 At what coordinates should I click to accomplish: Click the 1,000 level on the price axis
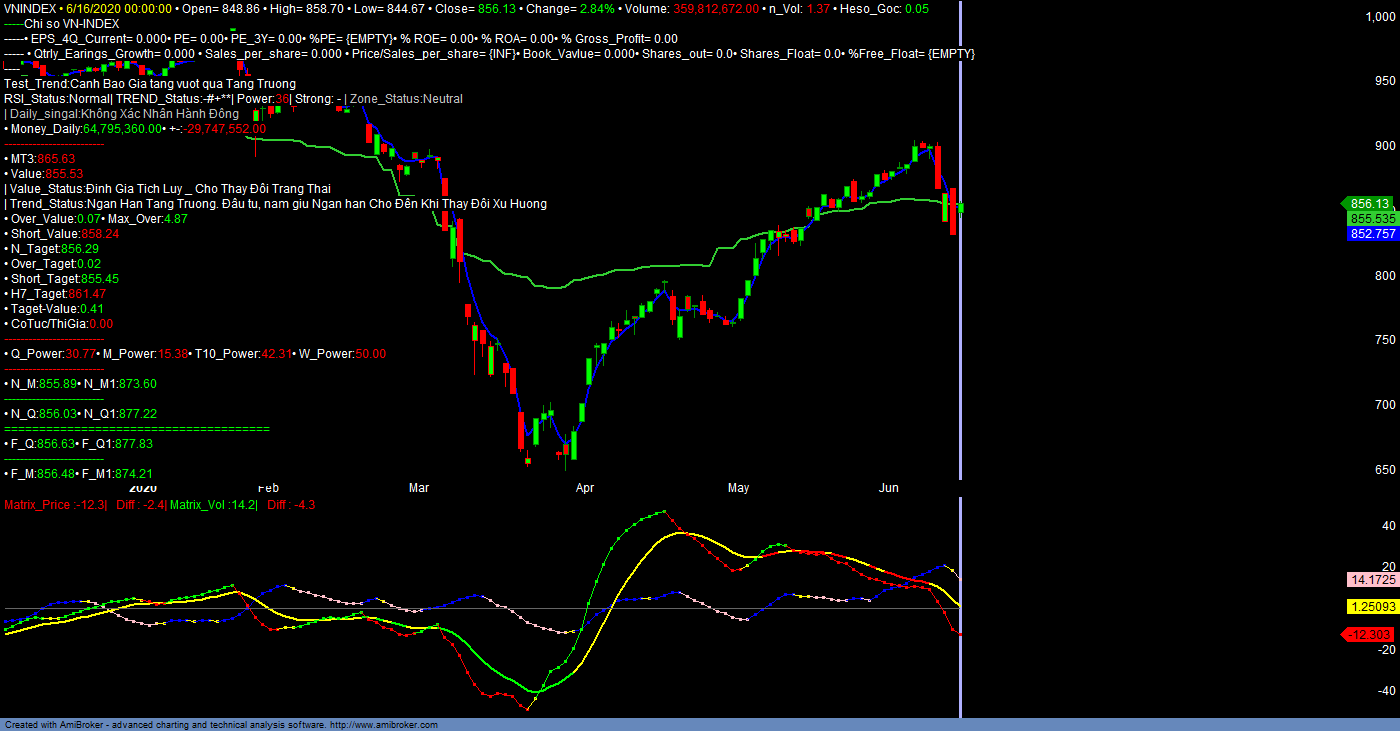1381,16
